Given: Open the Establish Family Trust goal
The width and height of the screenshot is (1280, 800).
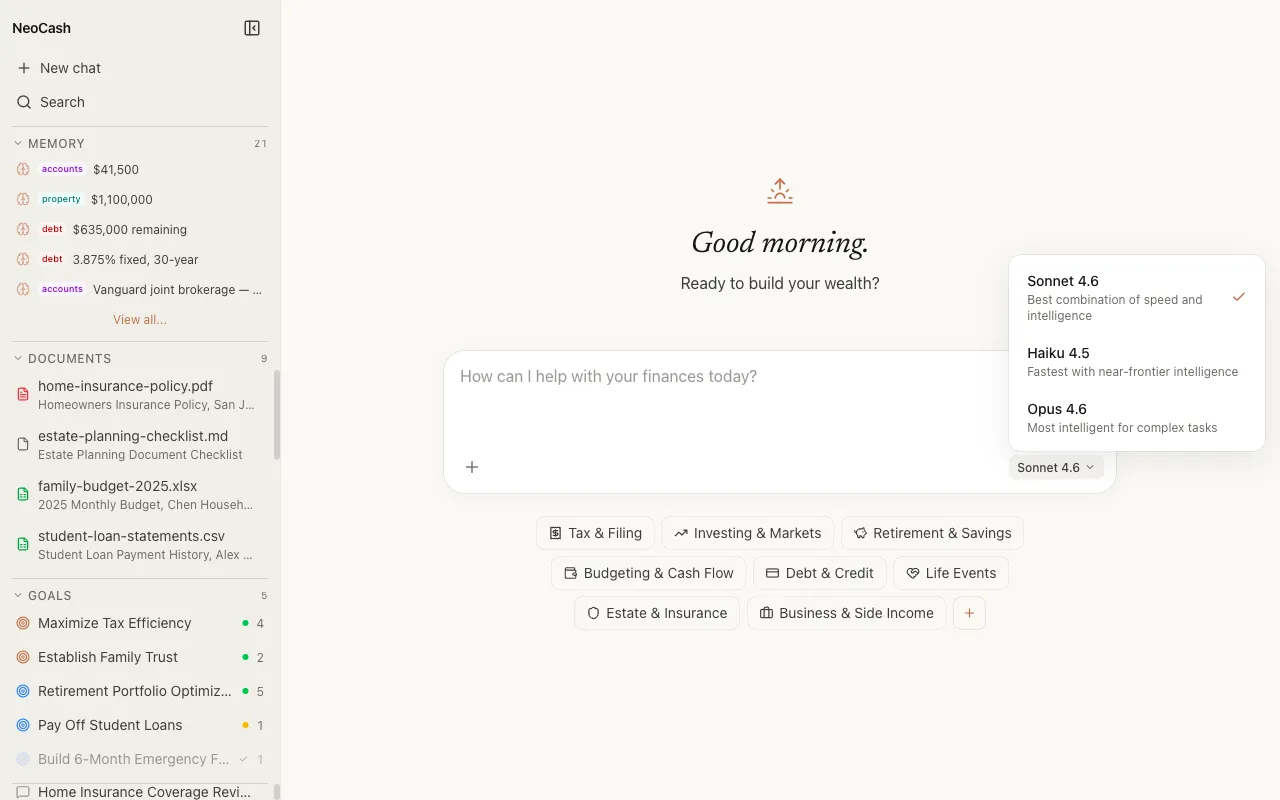Looking at the screenshot, I should 108,657.
